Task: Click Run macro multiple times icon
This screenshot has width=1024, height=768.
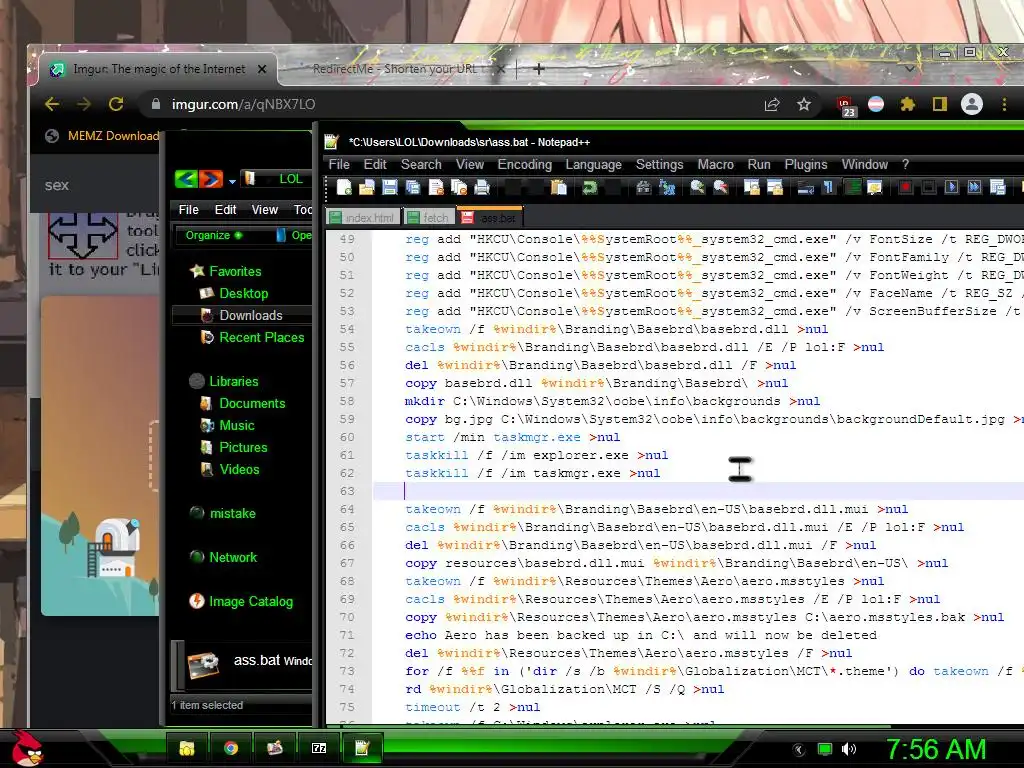Action: [974, 188]
